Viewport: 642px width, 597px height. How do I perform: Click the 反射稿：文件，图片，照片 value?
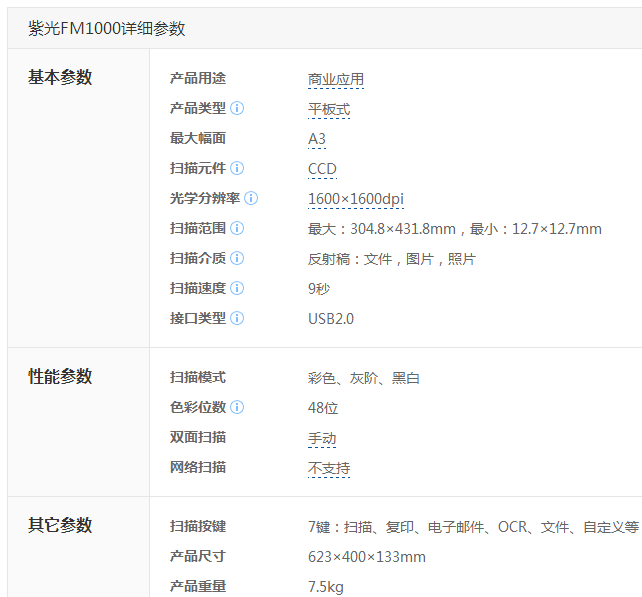pyautogui.click(x=391, y=259)
